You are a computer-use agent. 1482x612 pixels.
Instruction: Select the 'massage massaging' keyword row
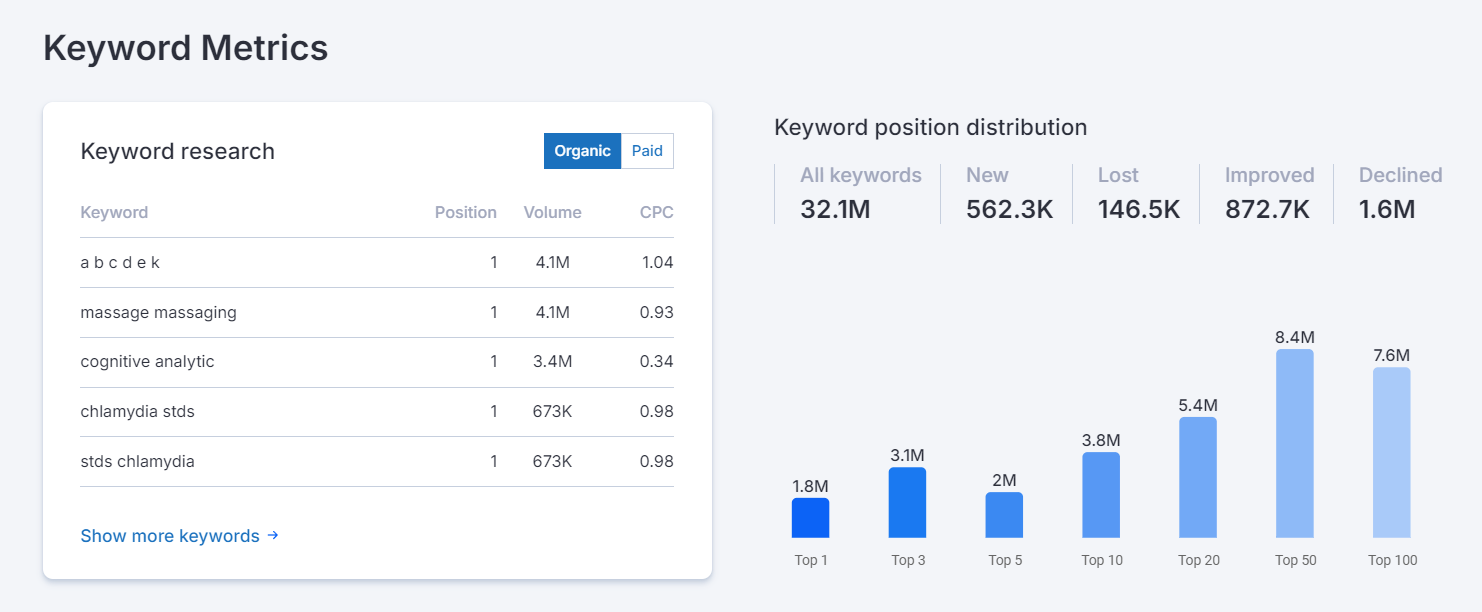160,312
